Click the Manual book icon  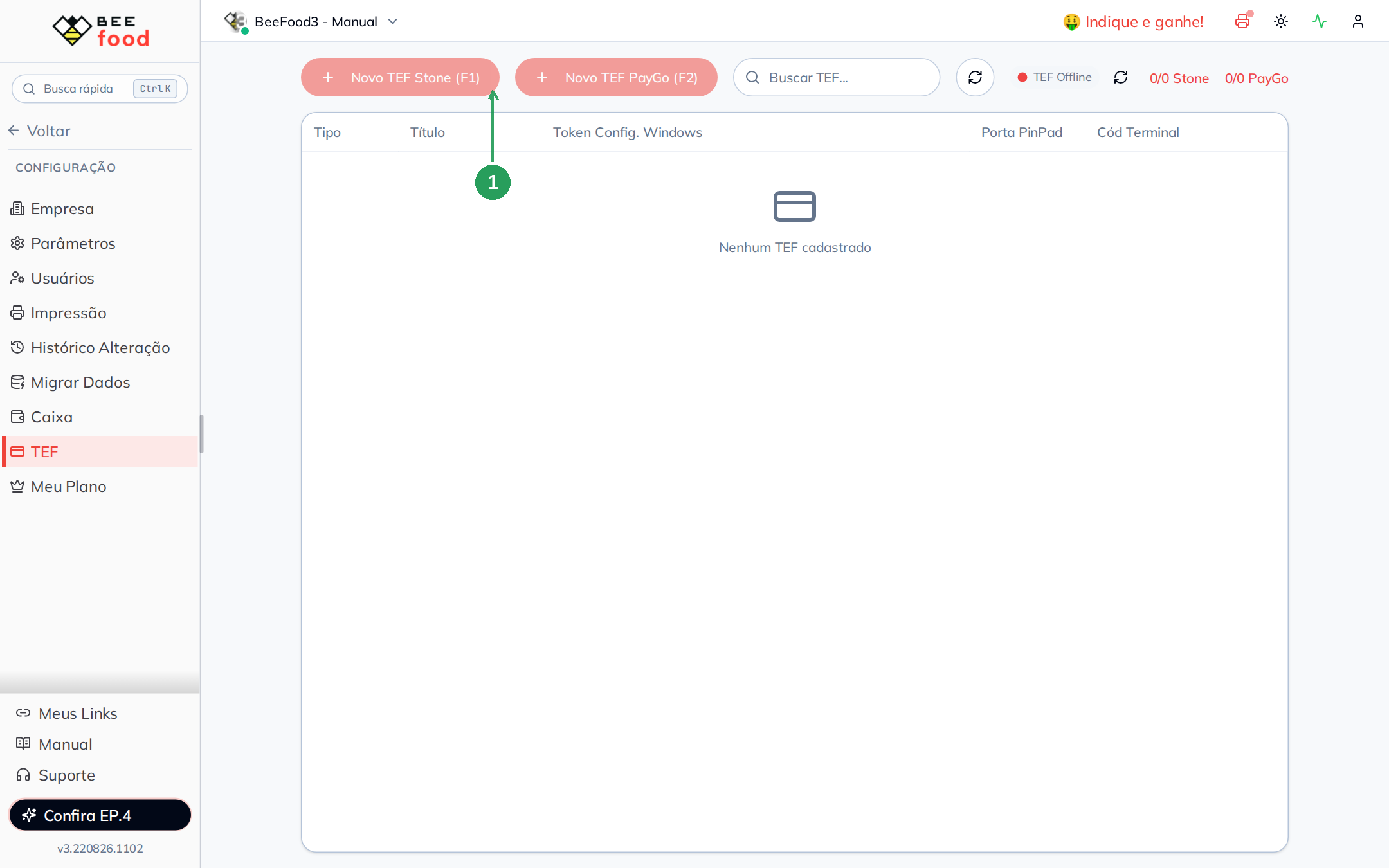(23, 744)
